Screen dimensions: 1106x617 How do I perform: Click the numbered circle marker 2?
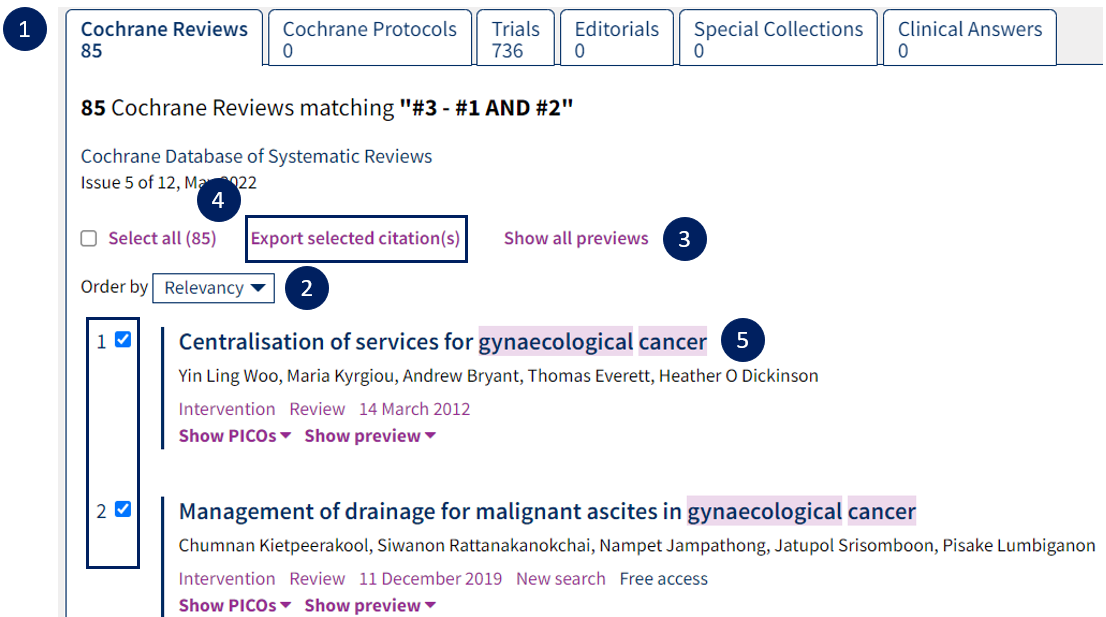(x=307, y=288)
